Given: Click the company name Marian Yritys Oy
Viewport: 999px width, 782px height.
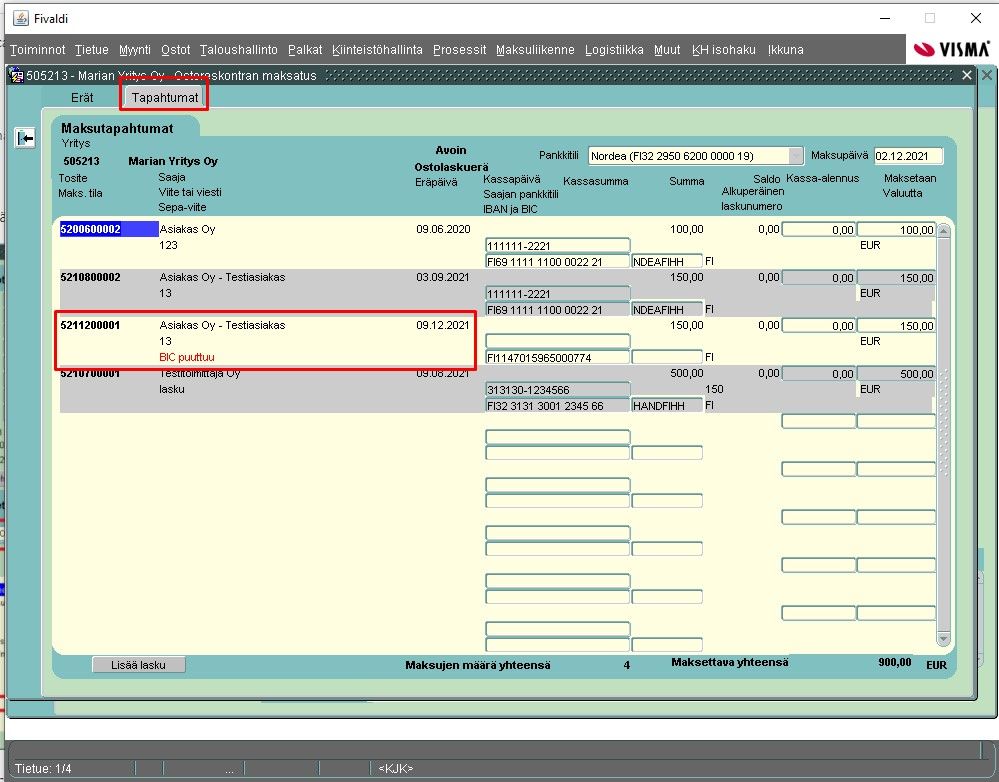Looking at the screenshot, I should [173, 161].
